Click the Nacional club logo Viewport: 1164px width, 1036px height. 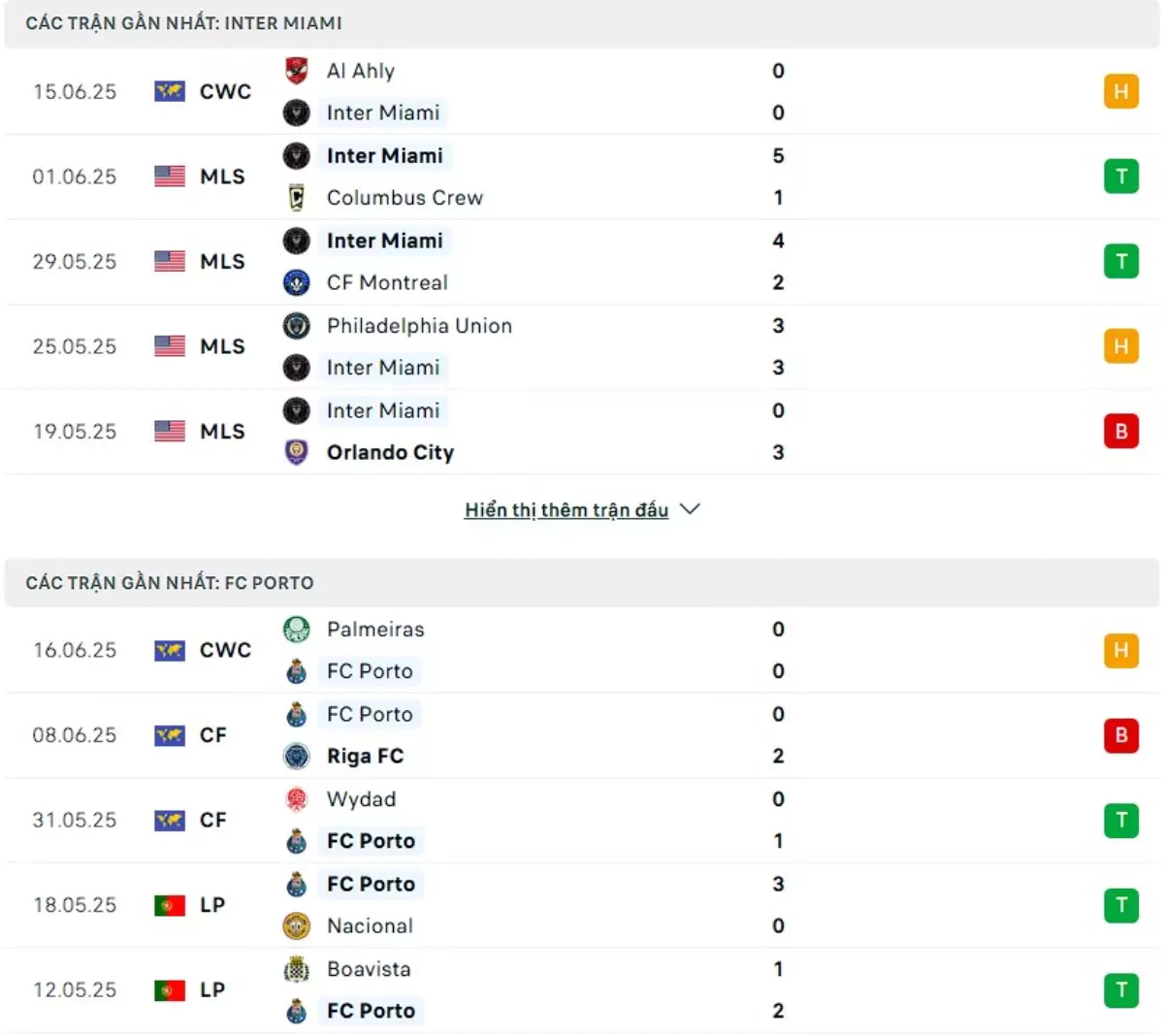[x=297, y=925]
